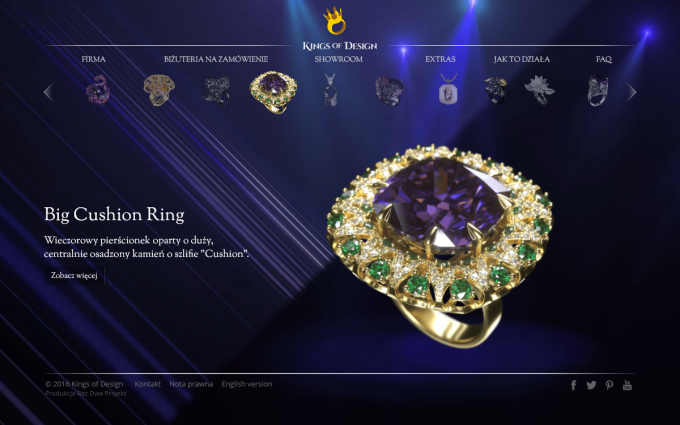Select the purple snake ring thumbnail

[x=98, y=90]
